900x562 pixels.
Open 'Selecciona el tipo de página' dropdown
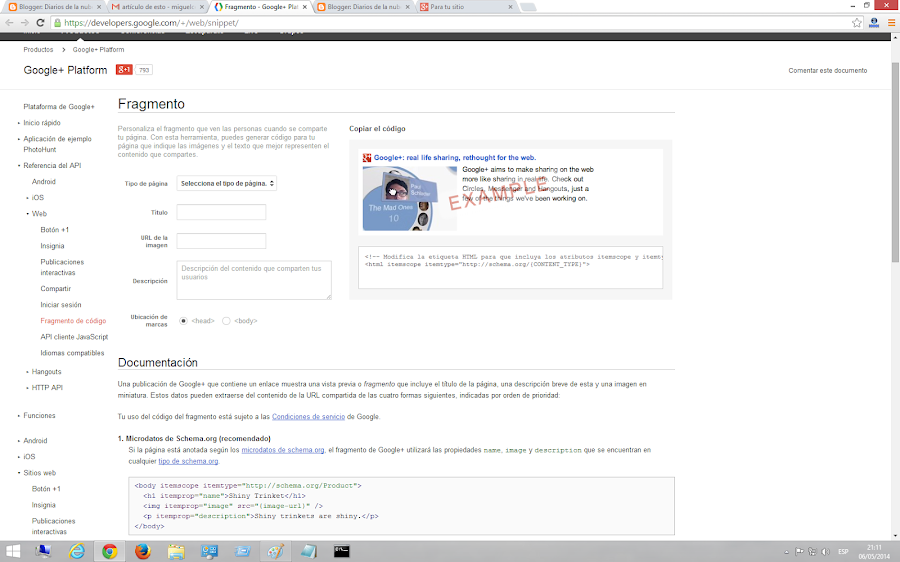coord(227,183)
